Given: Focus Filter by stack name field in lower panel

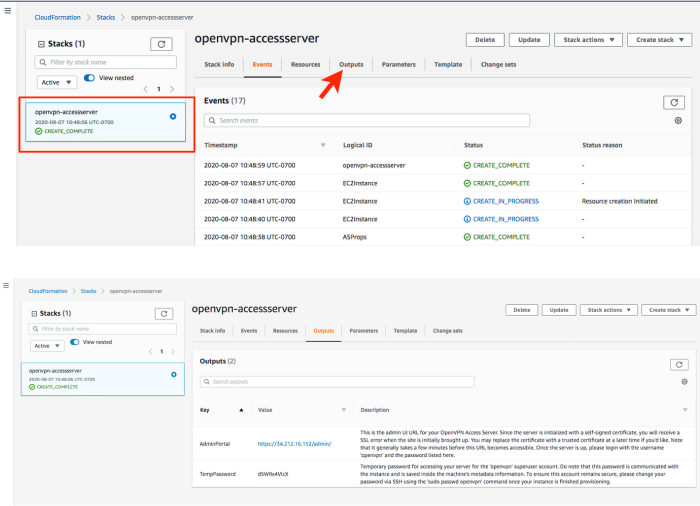Looking at the screenshot, I should [103, 329].
